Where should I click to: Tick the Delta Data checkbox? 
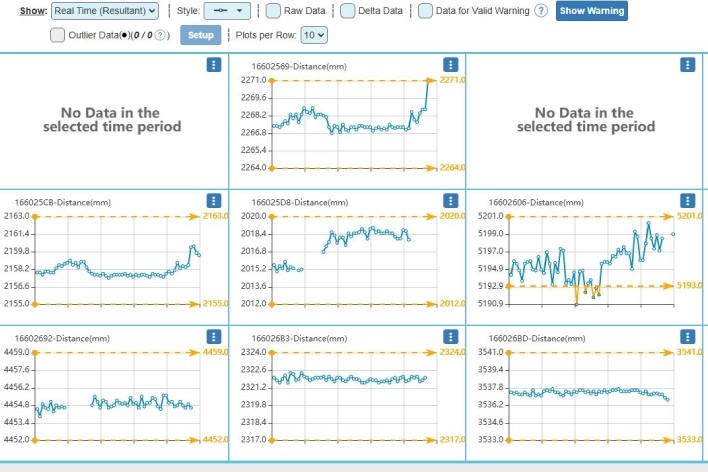[347, 11]
